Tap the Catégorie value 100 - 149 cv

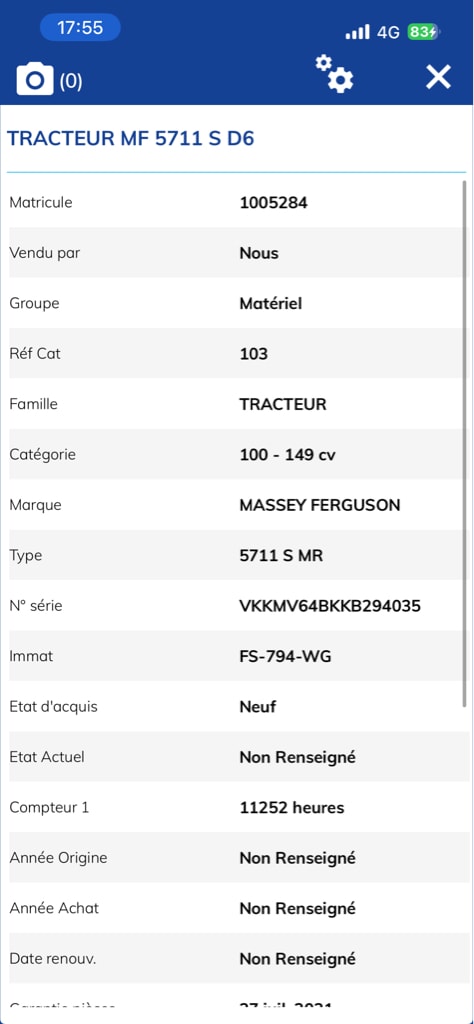pos(287,455)
